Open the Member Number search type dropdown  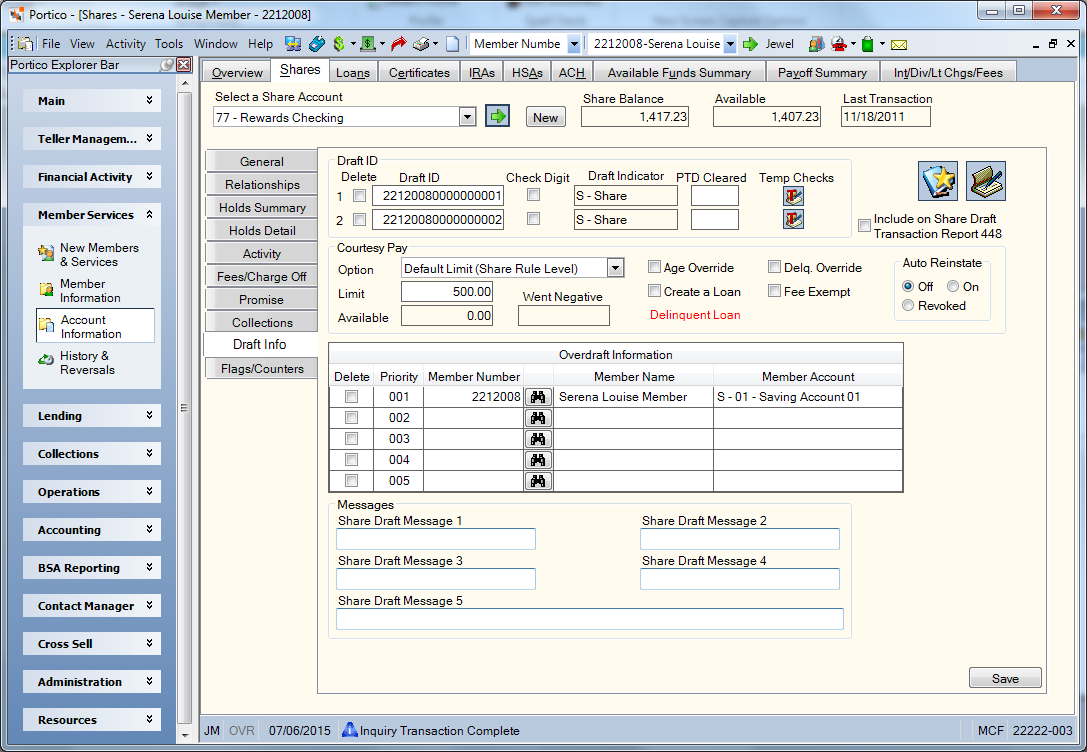[574, 44]
